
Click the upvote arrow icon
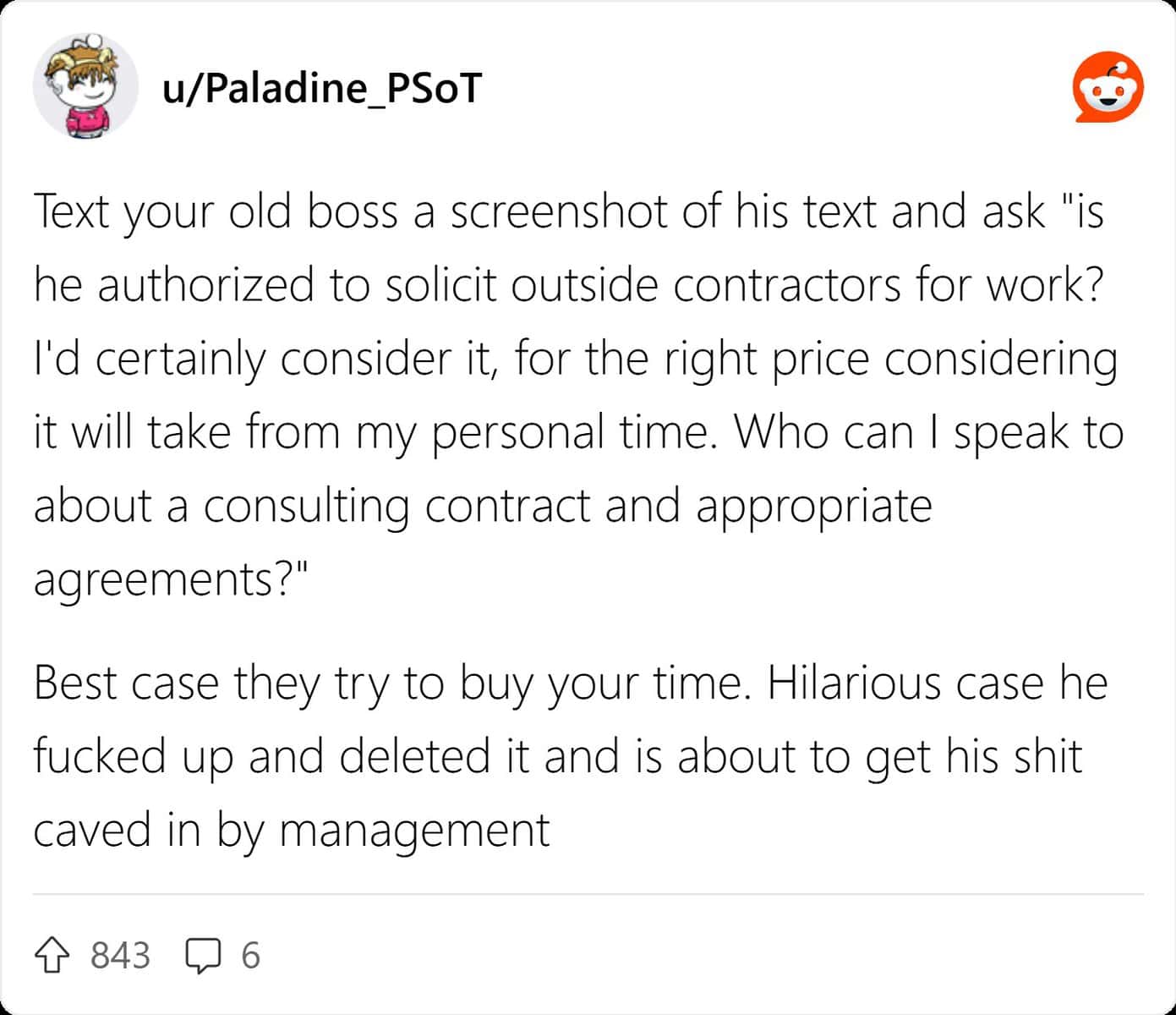(52, 956)
